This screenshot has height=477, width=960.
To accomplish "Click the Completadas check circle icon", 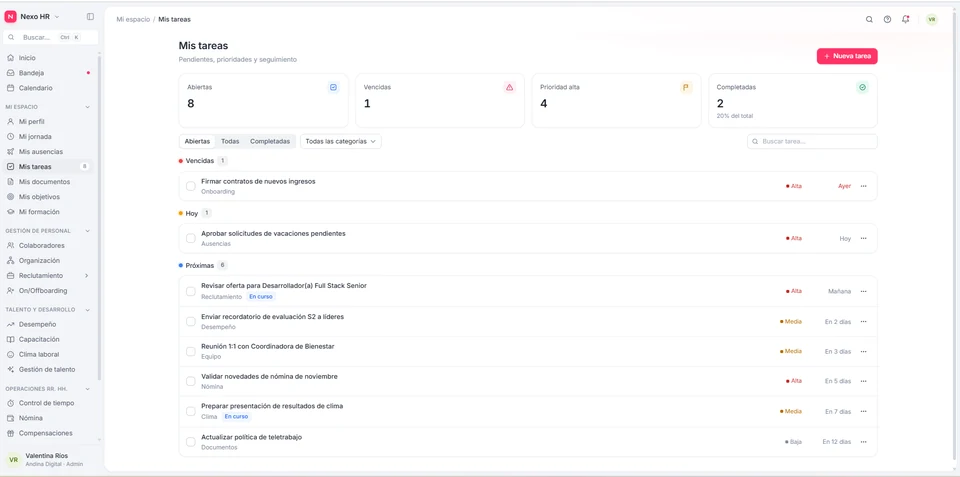I will click(862, 88).
